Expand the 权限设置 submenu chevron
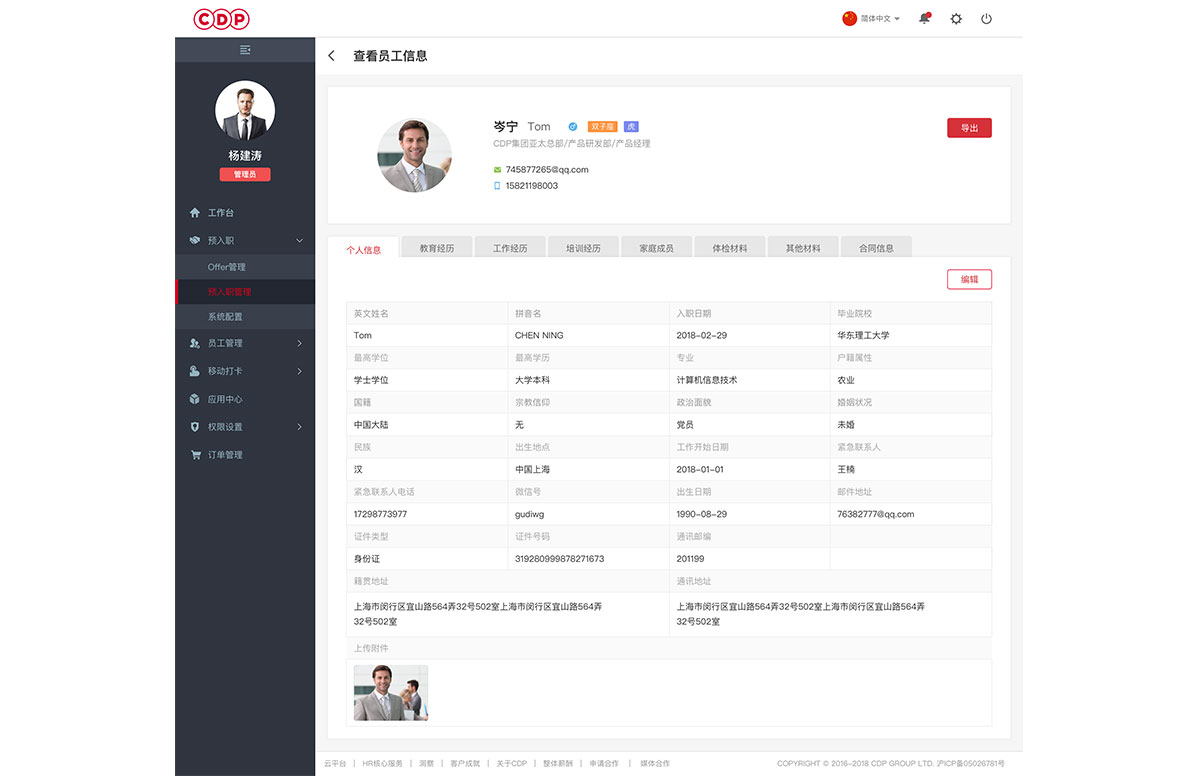Screen dimensions: 1200x776 [x=299, y=427]
